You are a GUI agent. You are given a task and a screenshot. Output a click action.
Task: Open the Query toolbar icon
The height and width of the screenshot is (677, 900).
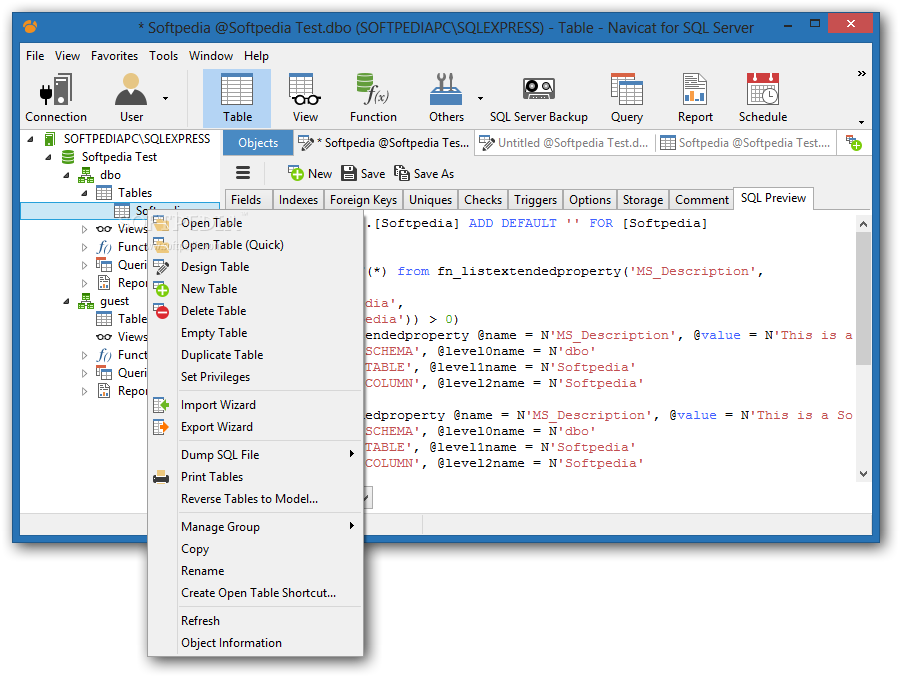(x=626, y=98)
